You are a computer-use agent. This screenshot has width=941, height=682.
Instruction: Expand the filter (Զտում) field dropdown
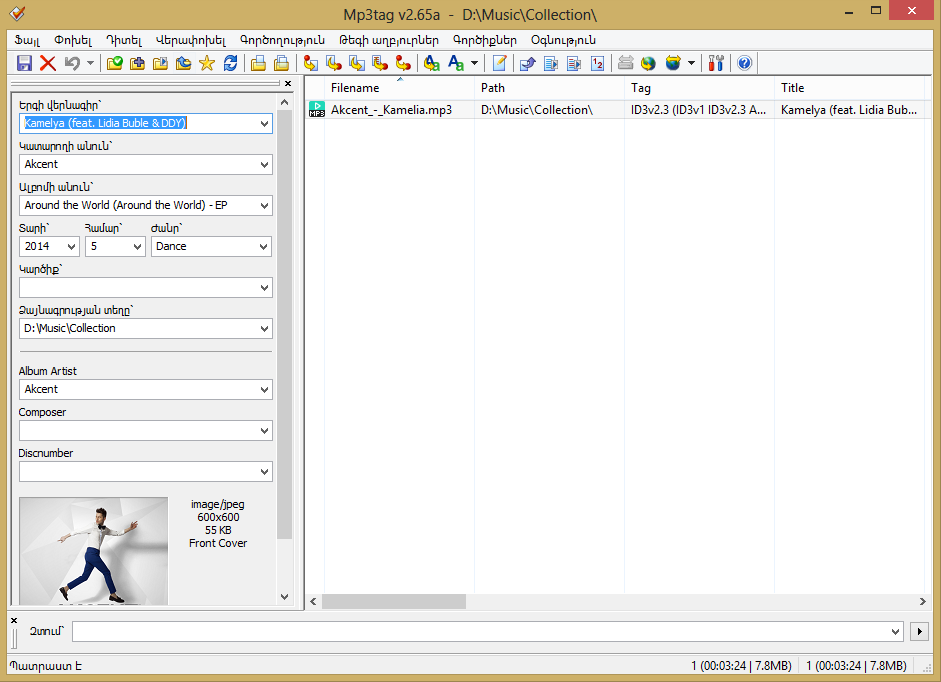pos(895,632)
